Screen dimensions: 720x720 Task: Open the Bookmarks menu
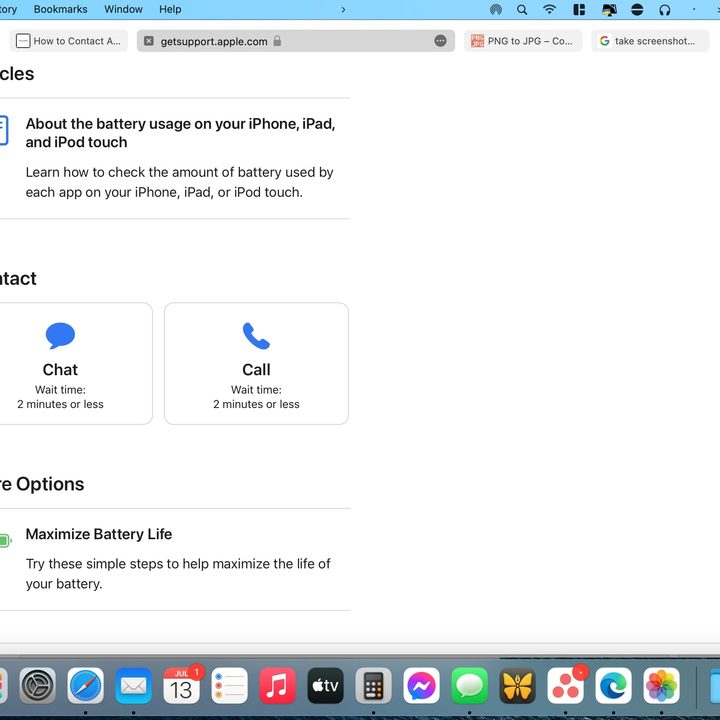click(x=60, y=9)
